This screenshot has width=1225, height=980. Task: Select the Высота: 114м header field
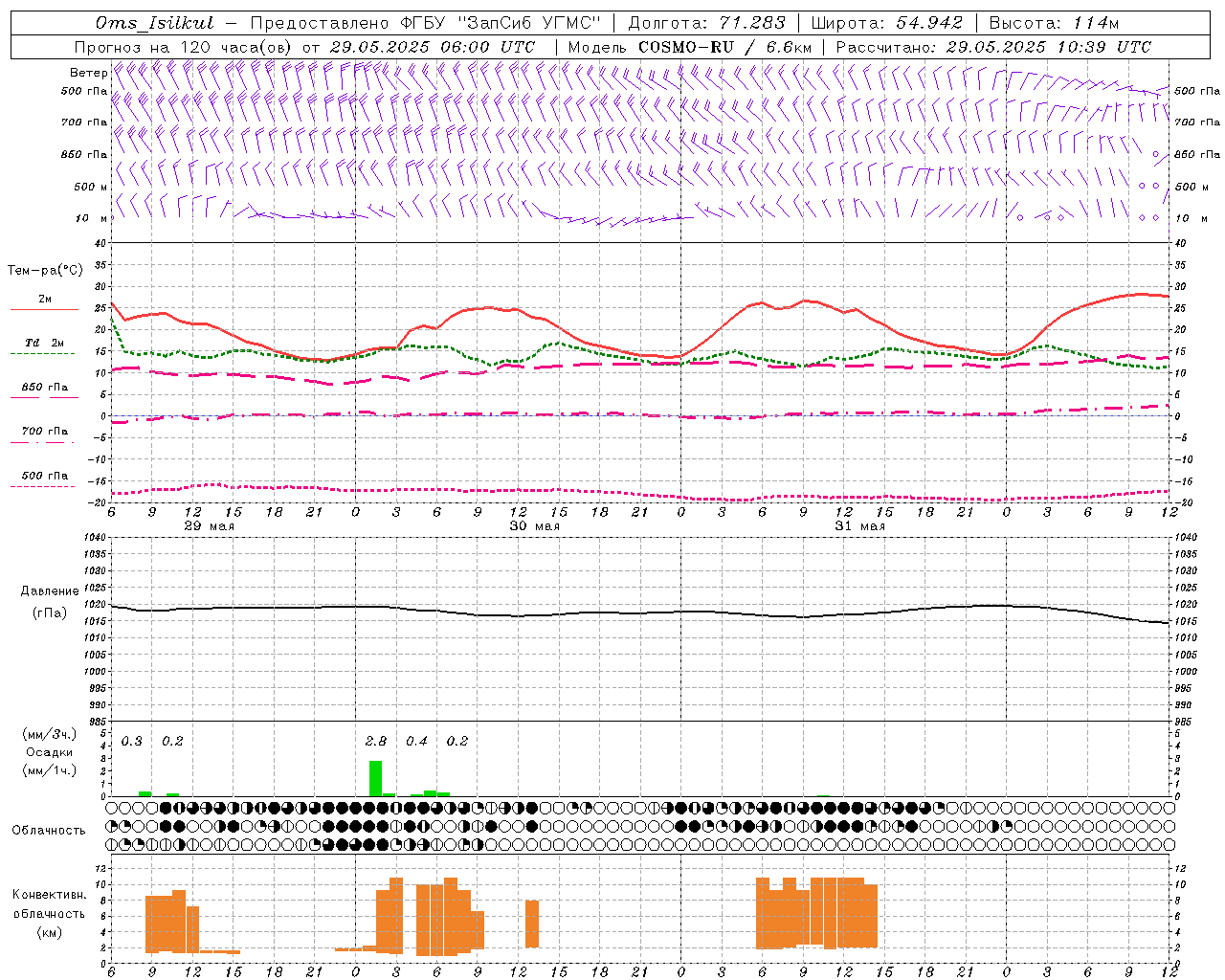click(1054, 23)
